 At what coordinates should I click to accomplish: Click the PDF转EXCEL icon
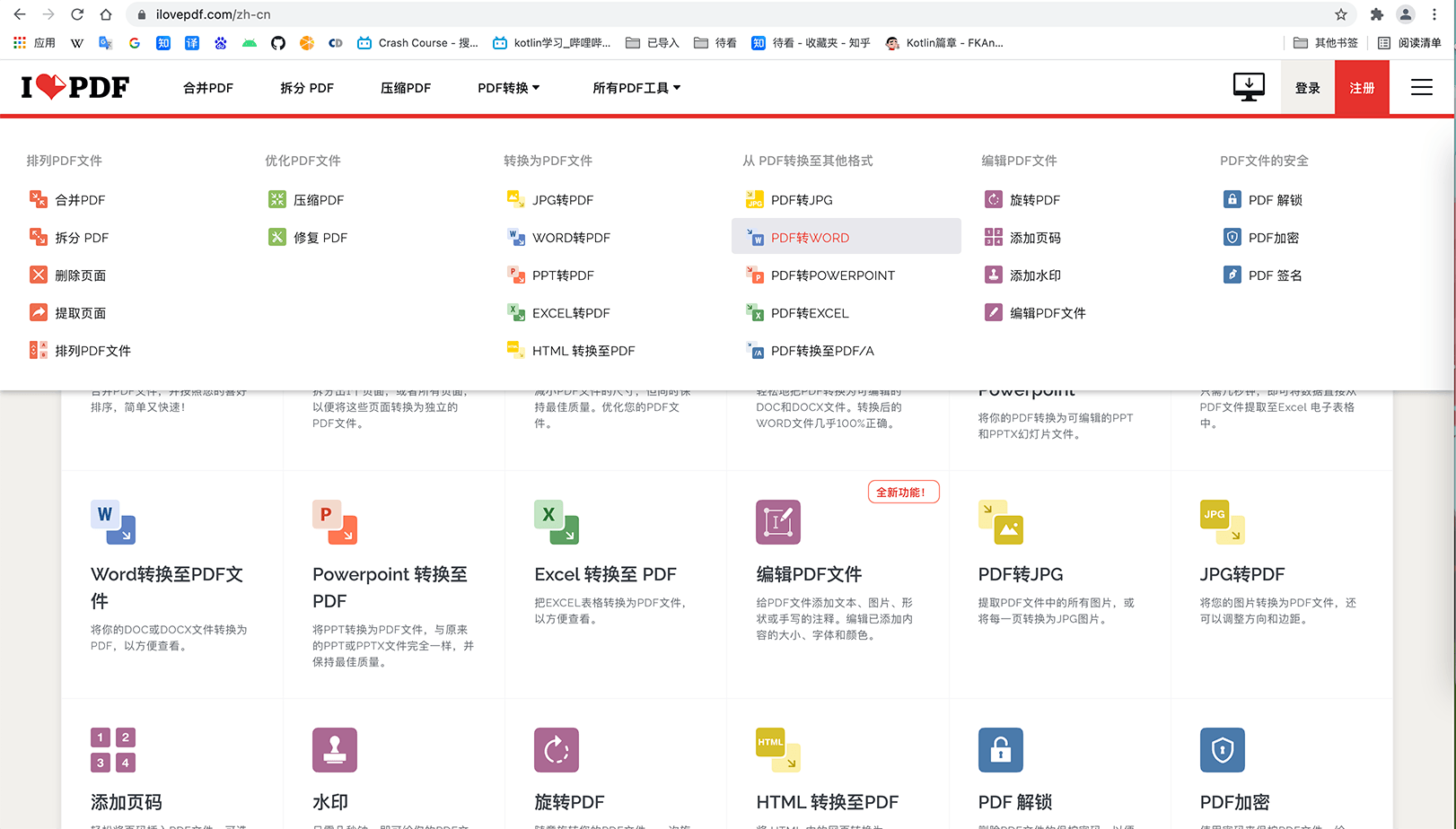pos(754,312)
